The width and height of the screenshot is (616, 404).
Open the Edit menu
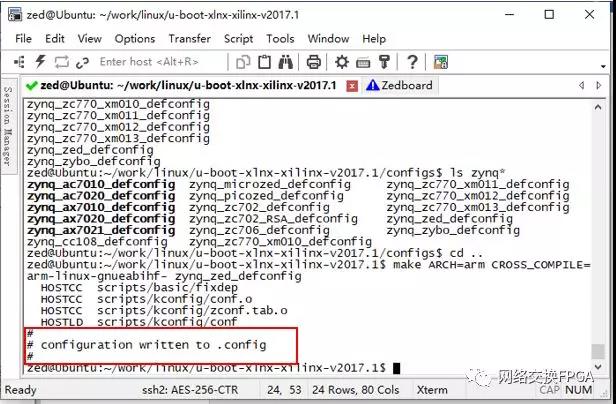[x=55, y=39]
